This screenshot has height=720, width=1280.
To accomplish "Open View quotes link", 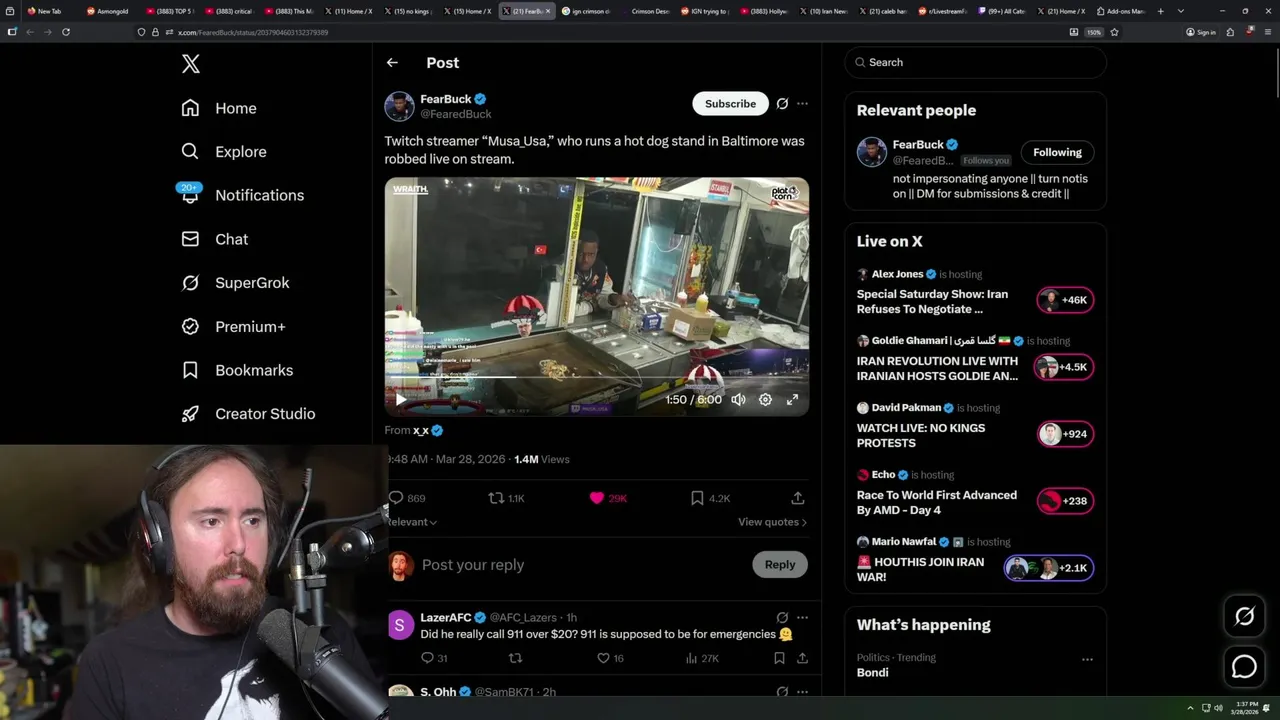I will (772, 522).
